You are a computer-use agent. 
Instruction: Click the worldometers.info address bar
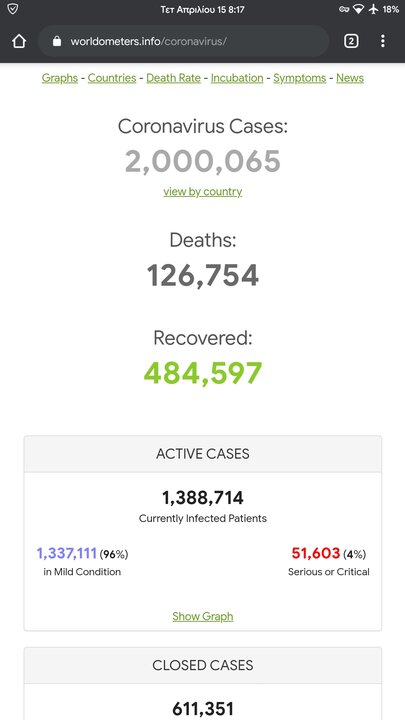[184, 41]
